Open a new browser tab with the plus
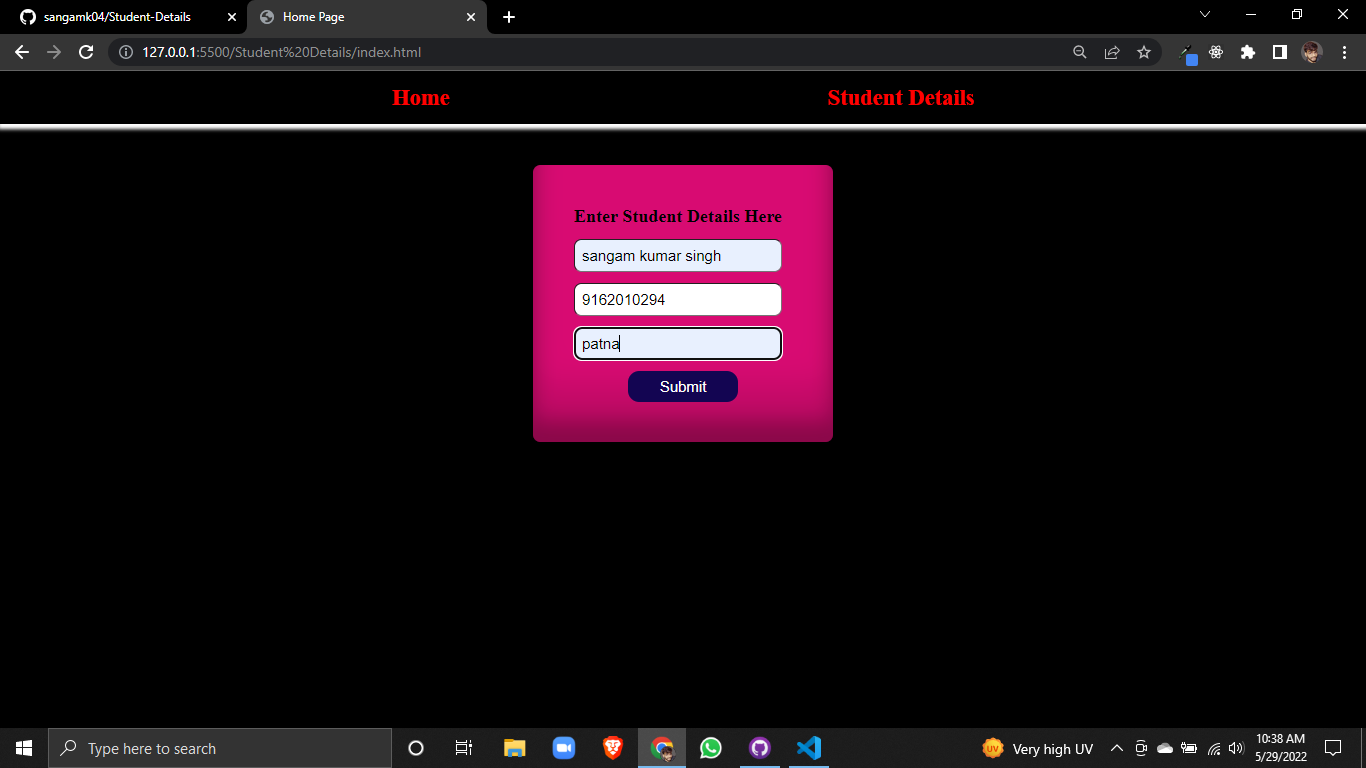 (x=509, y=17)
